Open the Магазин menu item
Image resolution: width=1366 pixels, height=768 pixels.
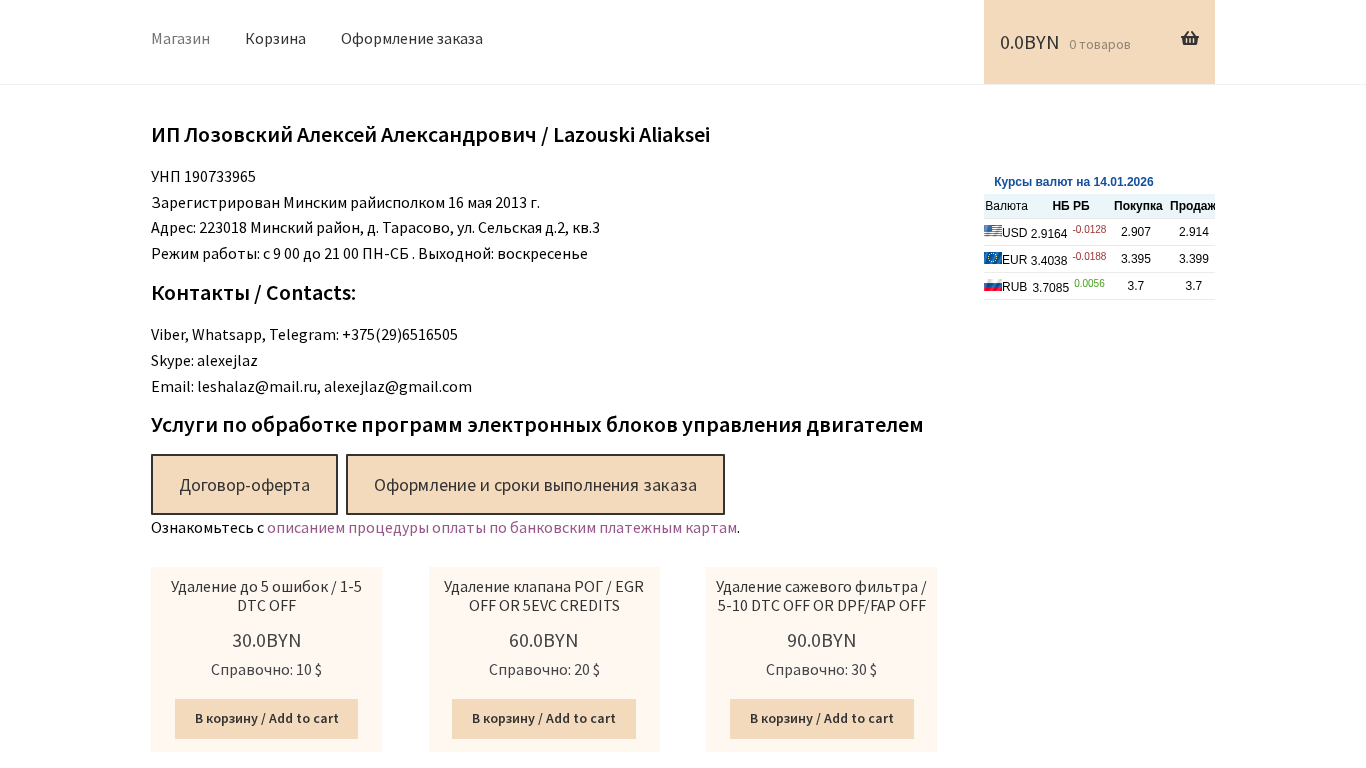pos(180,39)
